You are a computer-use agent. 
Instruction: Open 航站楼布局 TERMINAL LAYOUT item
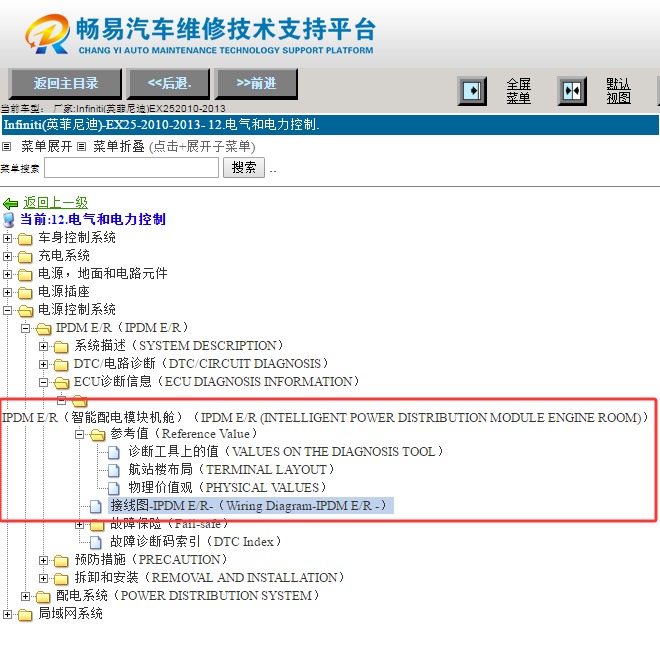(x=231, y=470)
